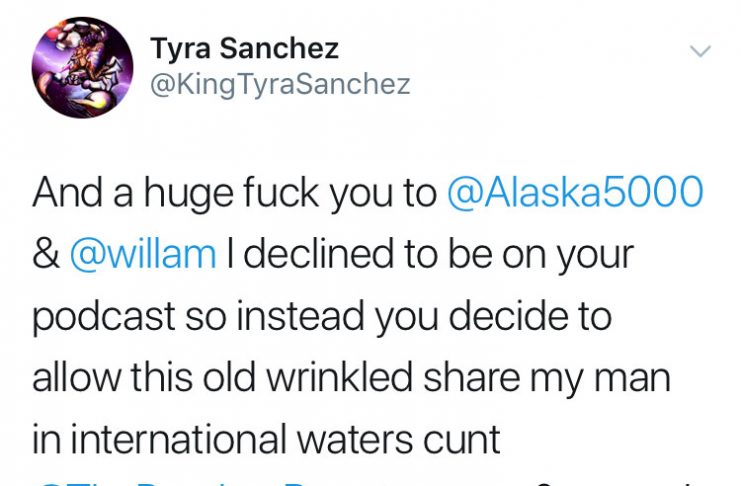Open the cut-off blue mention at the bottom
The width and height of the screenshot is (741, 486).
coord(189,483)
